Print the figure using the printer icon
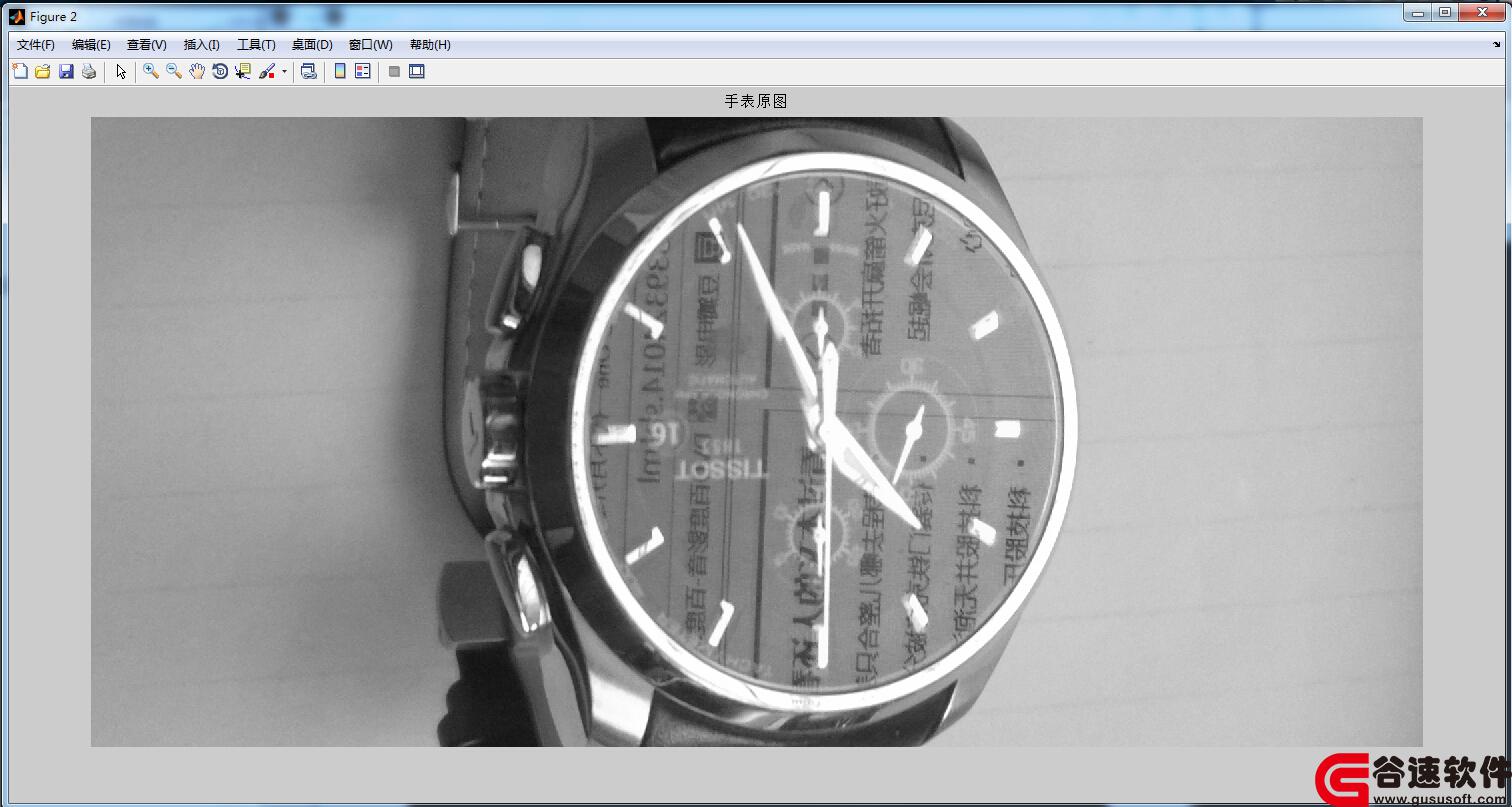The width and height of the screenshot is (1512, 807). 89,71
